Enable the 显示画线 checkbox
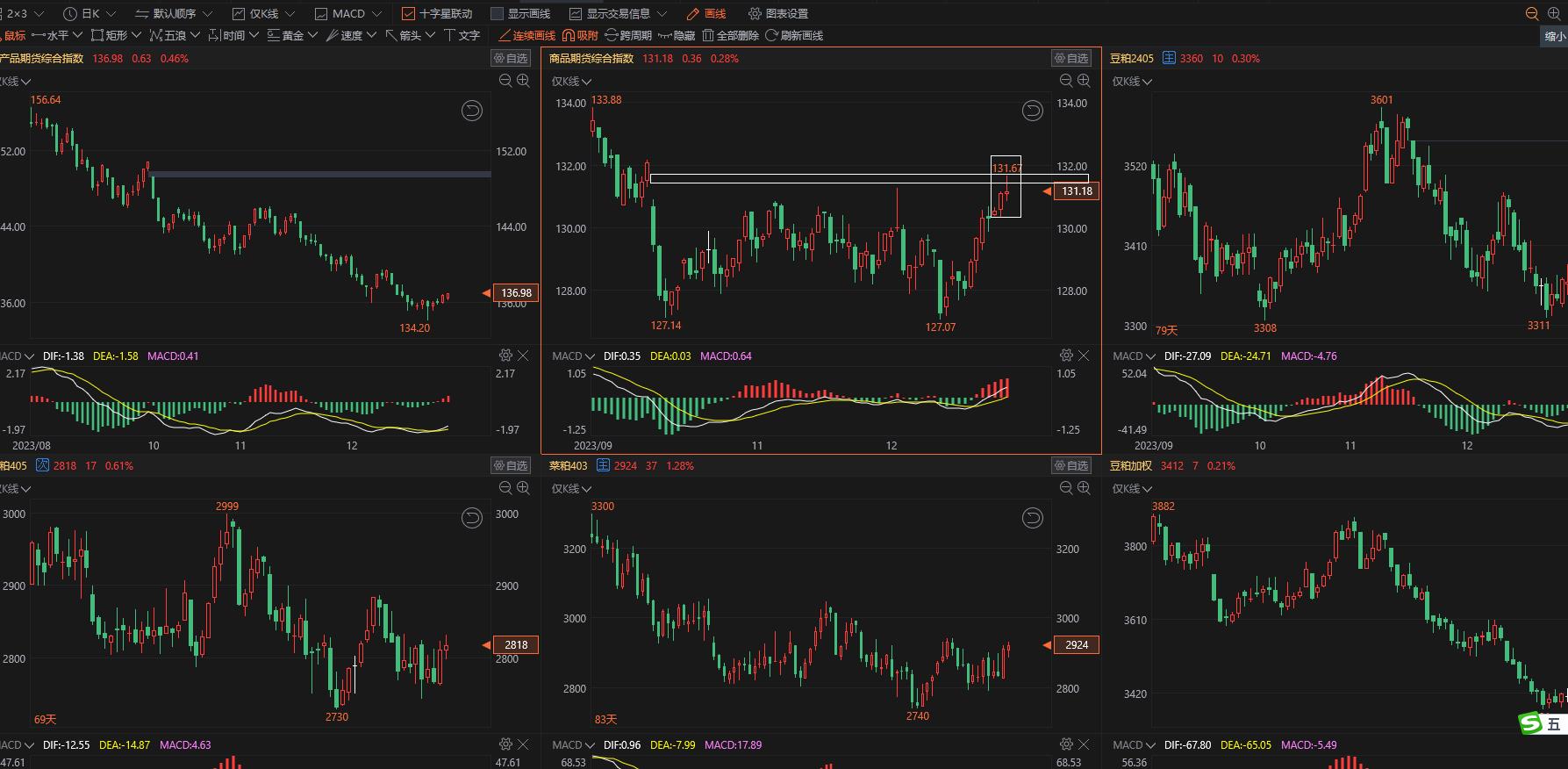 [497, 14]
